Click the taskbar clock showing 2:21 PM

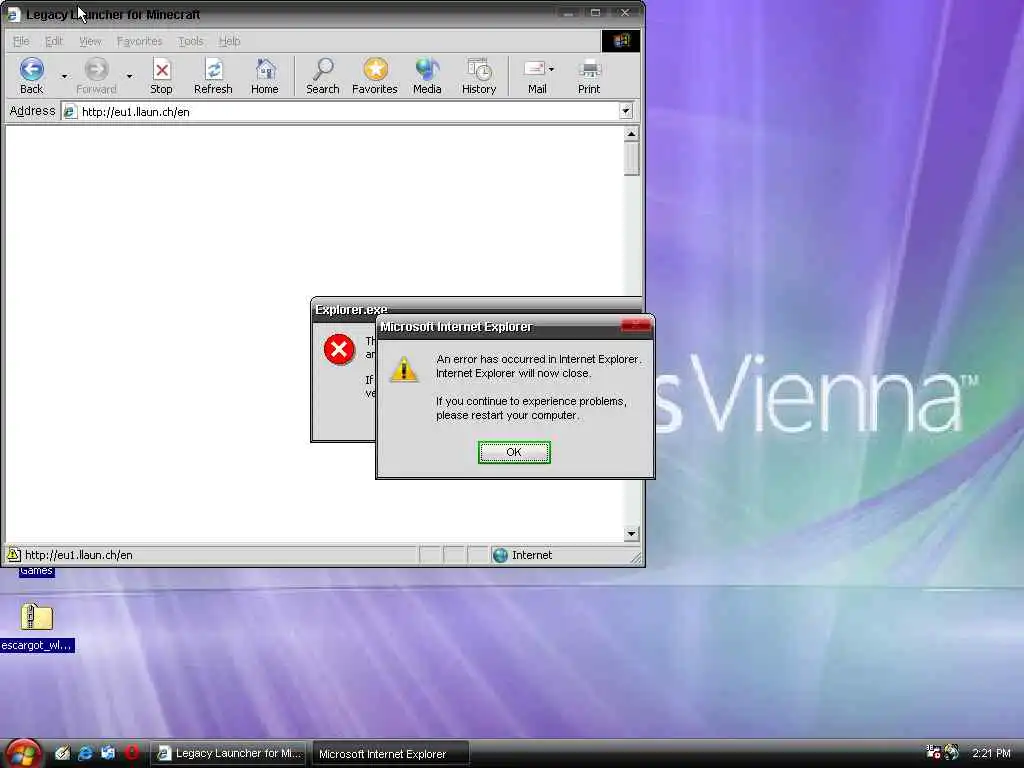coord(991,753)
